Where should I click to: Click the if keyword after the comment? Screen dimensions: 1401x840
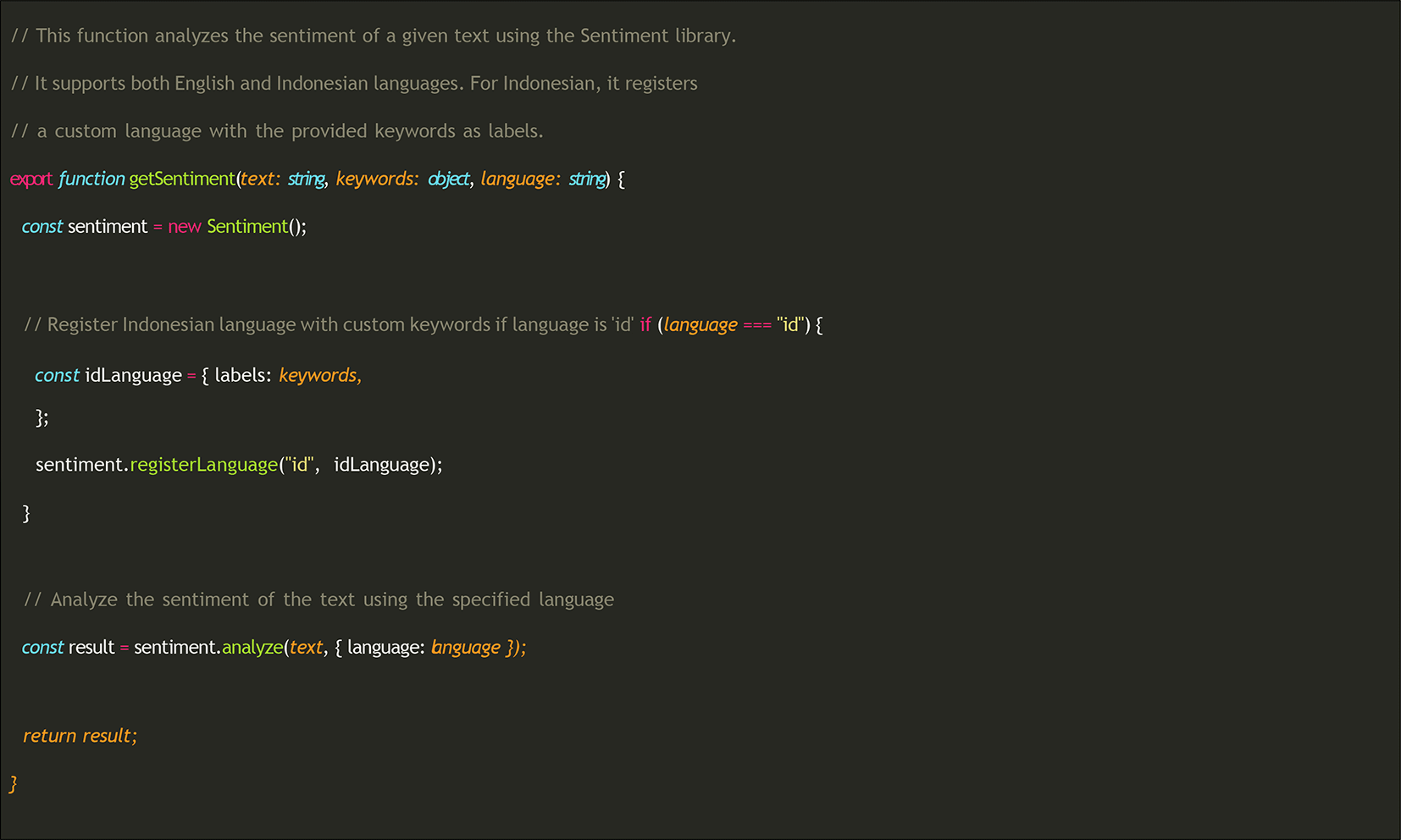point(645,325)
